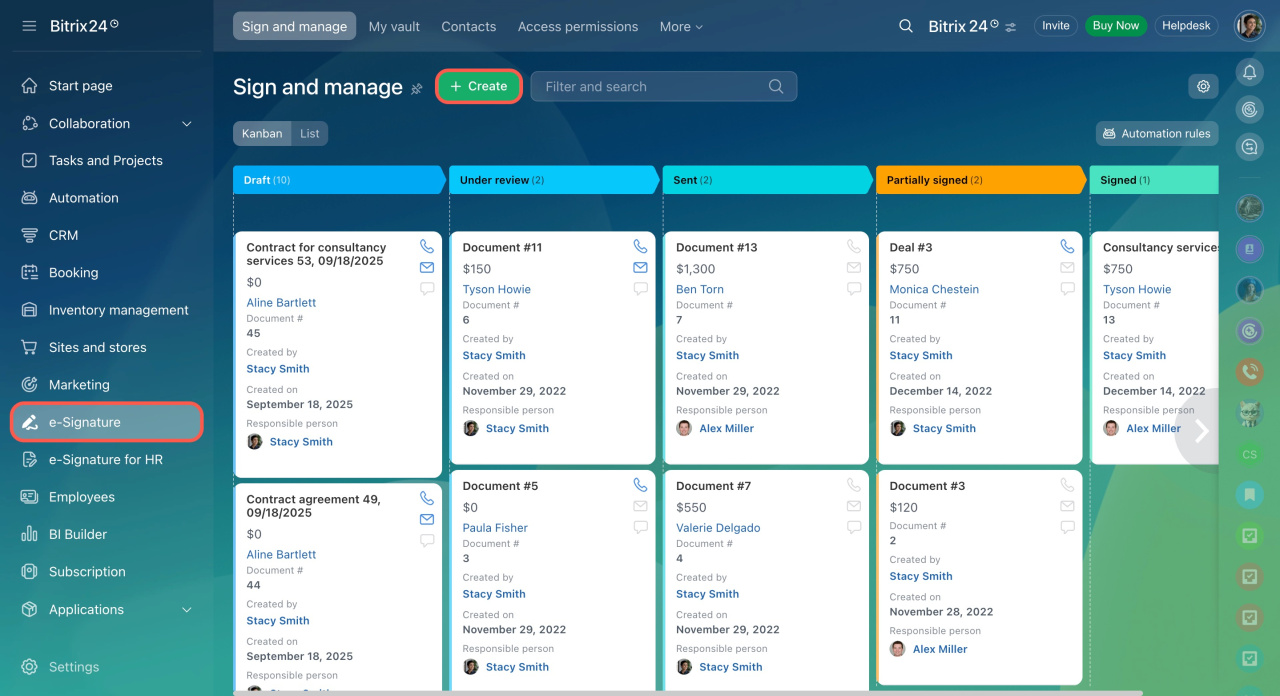Screen dimensions: 1280x696
Task: Open the My vault tab
Action: 394,27
